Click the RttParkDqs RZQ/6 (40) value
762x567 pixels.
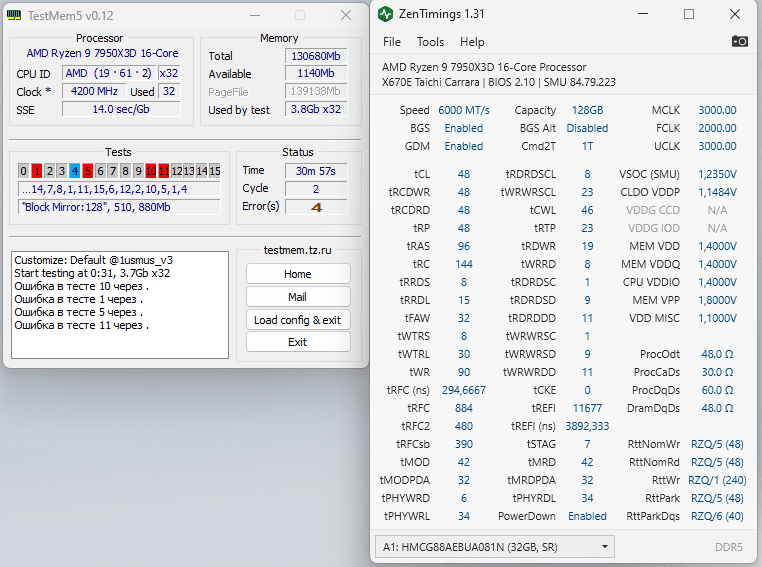click(717, 516)
